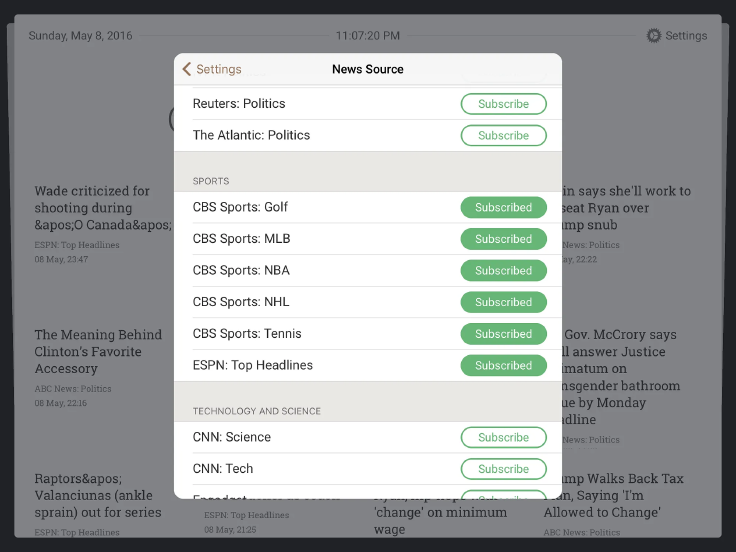Select the CBS Sports: NHL label

tap(241, 302)
